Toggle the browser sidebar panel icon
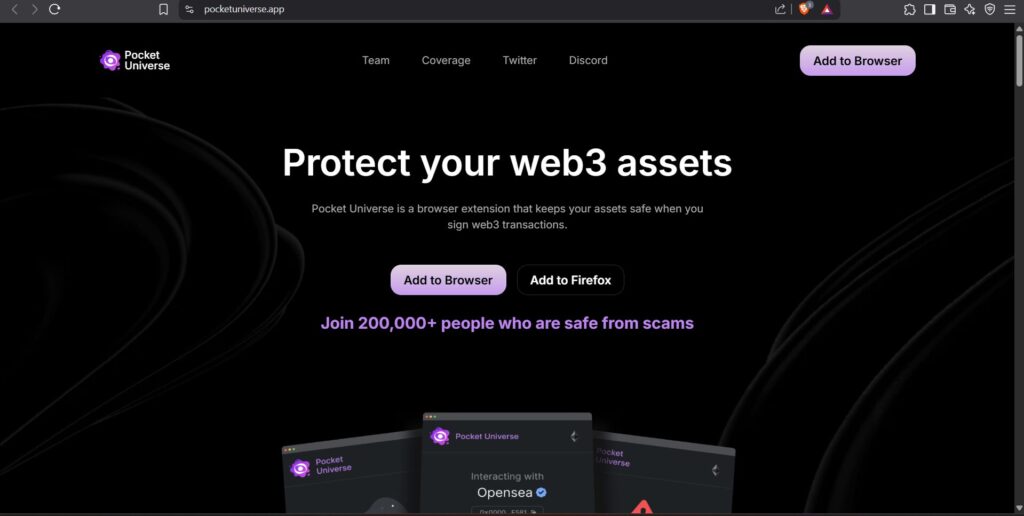 (929, 9)
